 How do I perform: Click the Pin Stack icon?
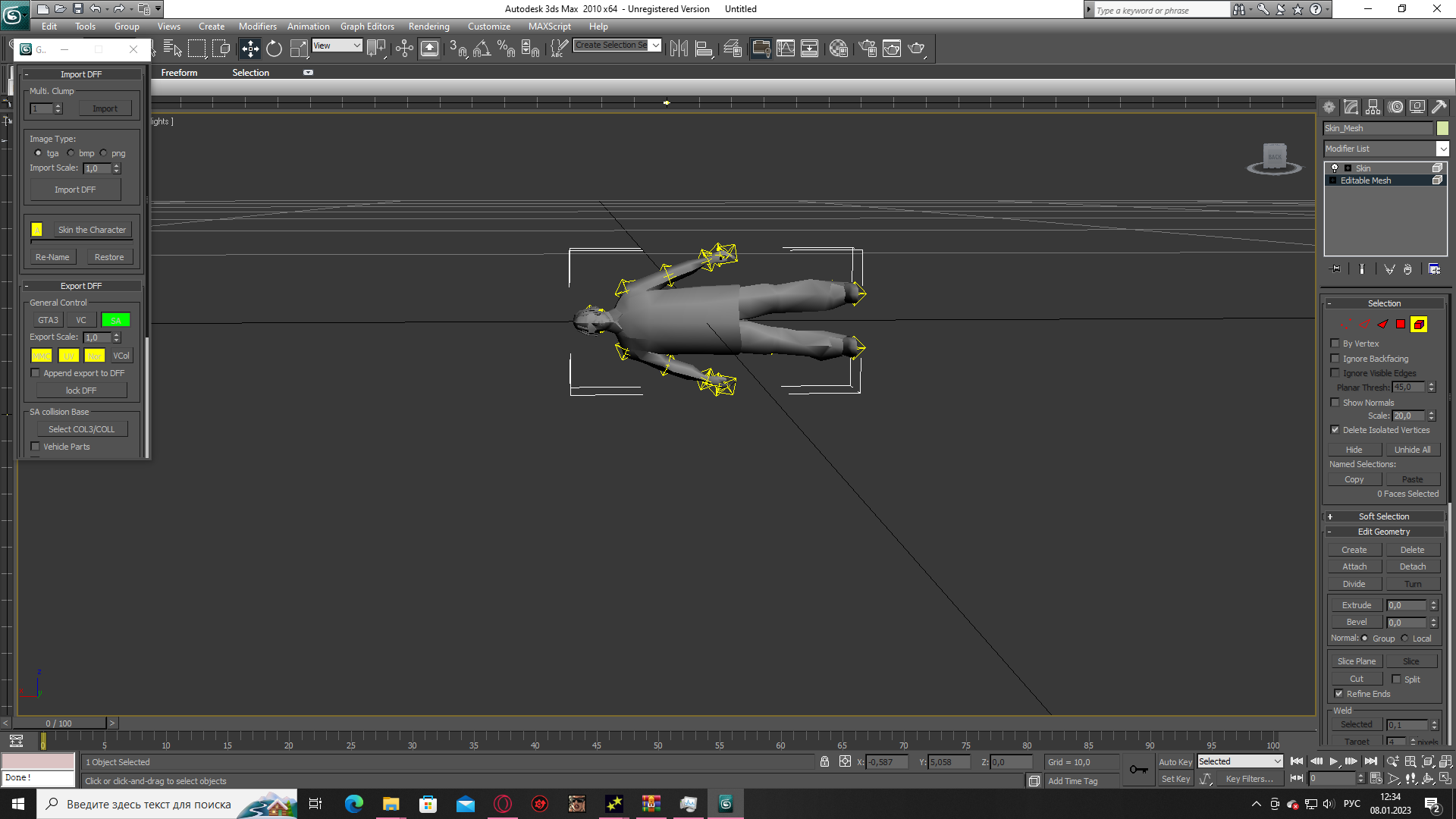pyautogui.click(x=1335, y=269)
